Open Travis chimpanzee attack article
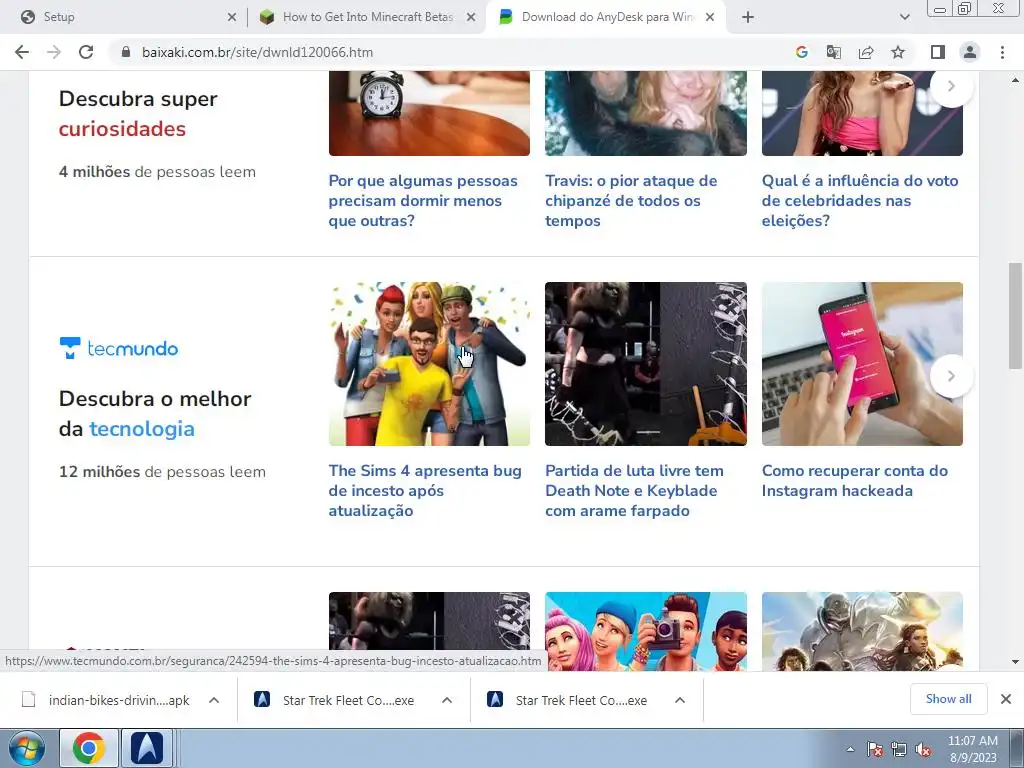Image resolution: width=1024 pixels, height=768 pixels. [631, 200]
